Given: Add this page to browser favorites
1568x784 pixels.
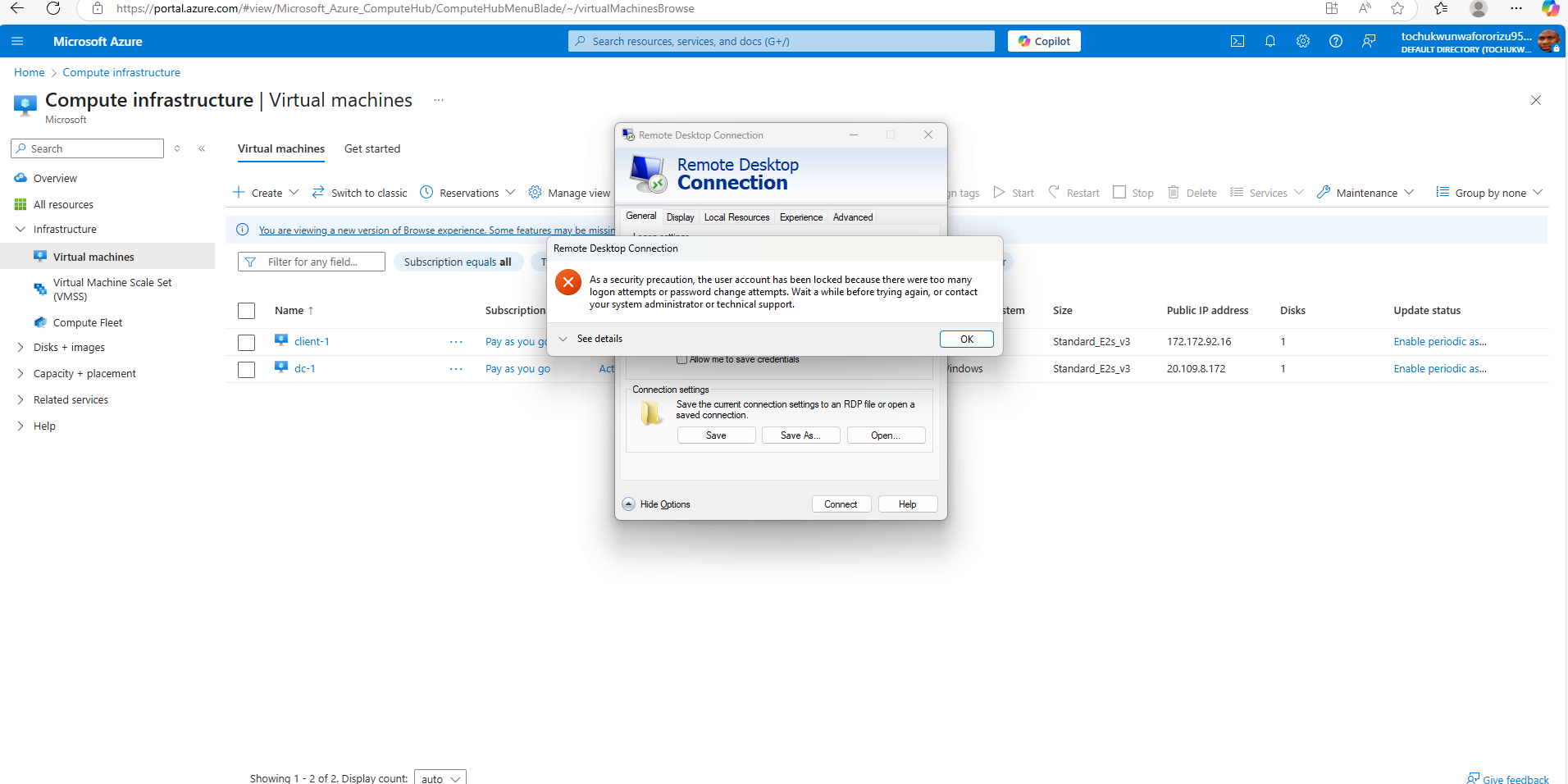Looking at the screenshot, I should (x=1397, y=8).
